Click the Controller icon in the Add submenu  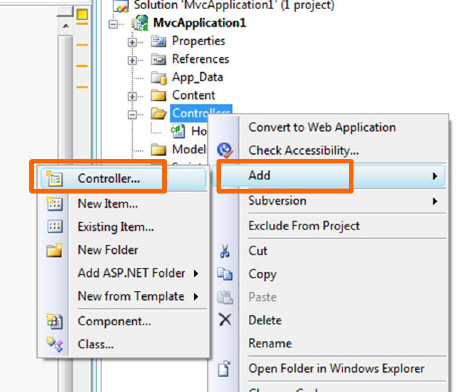54,178
